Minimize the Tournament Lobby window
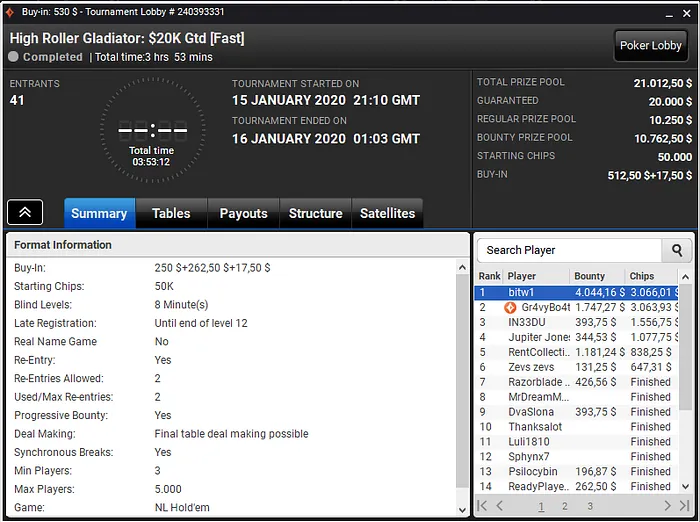The height and width of the screenshot is (522, 700). click(x=669, y=14)
